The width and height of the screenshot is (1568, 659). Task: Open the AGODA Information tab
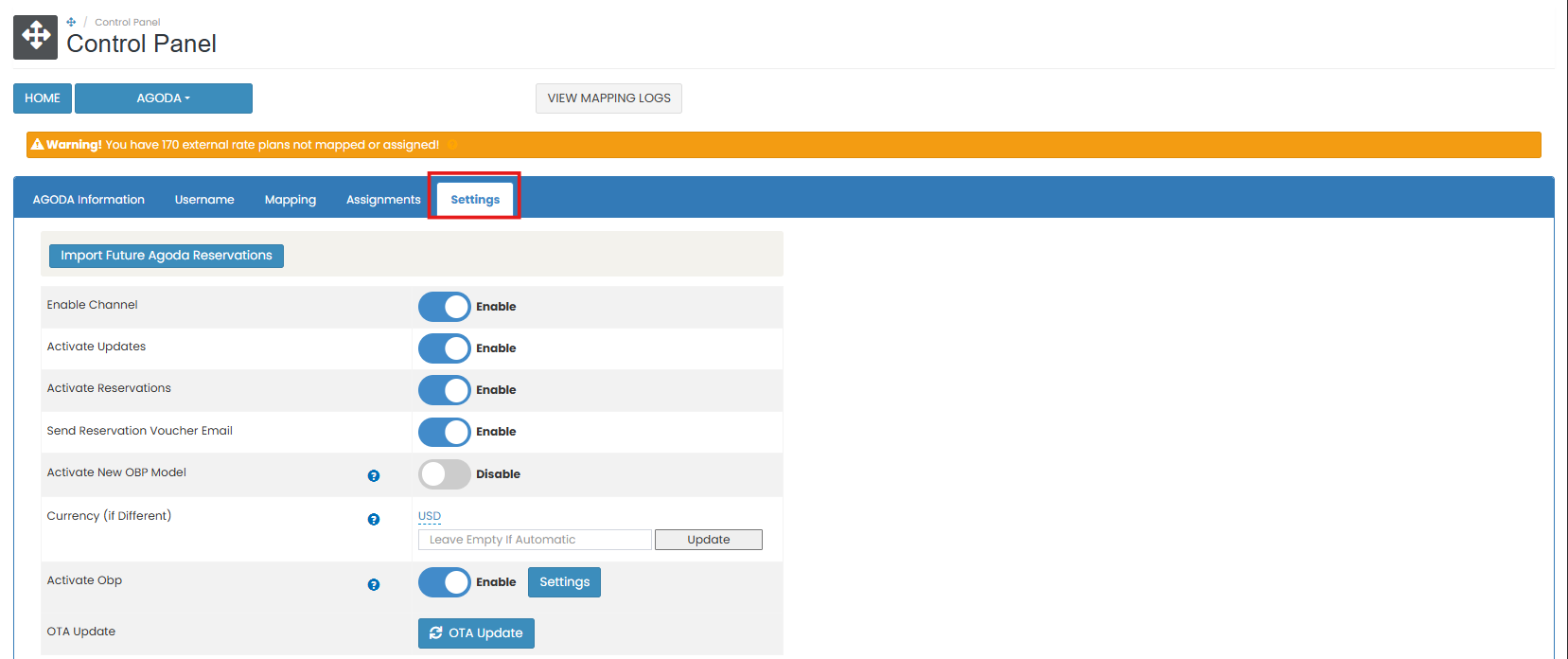point(89,200)
